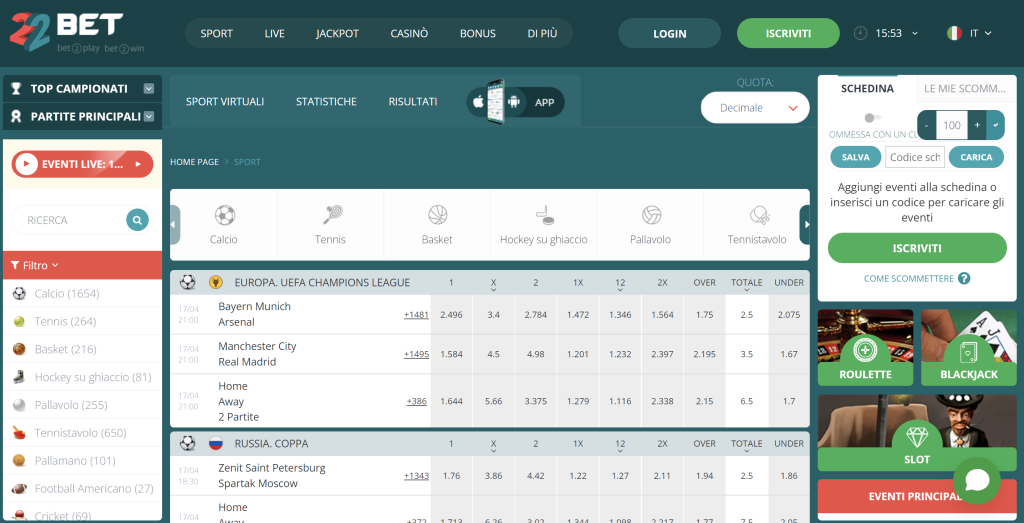This screenshot has width=1024, height=523.
Task: Click the trophy icon of UEFA Champions League
Action: tap(214, 283)
